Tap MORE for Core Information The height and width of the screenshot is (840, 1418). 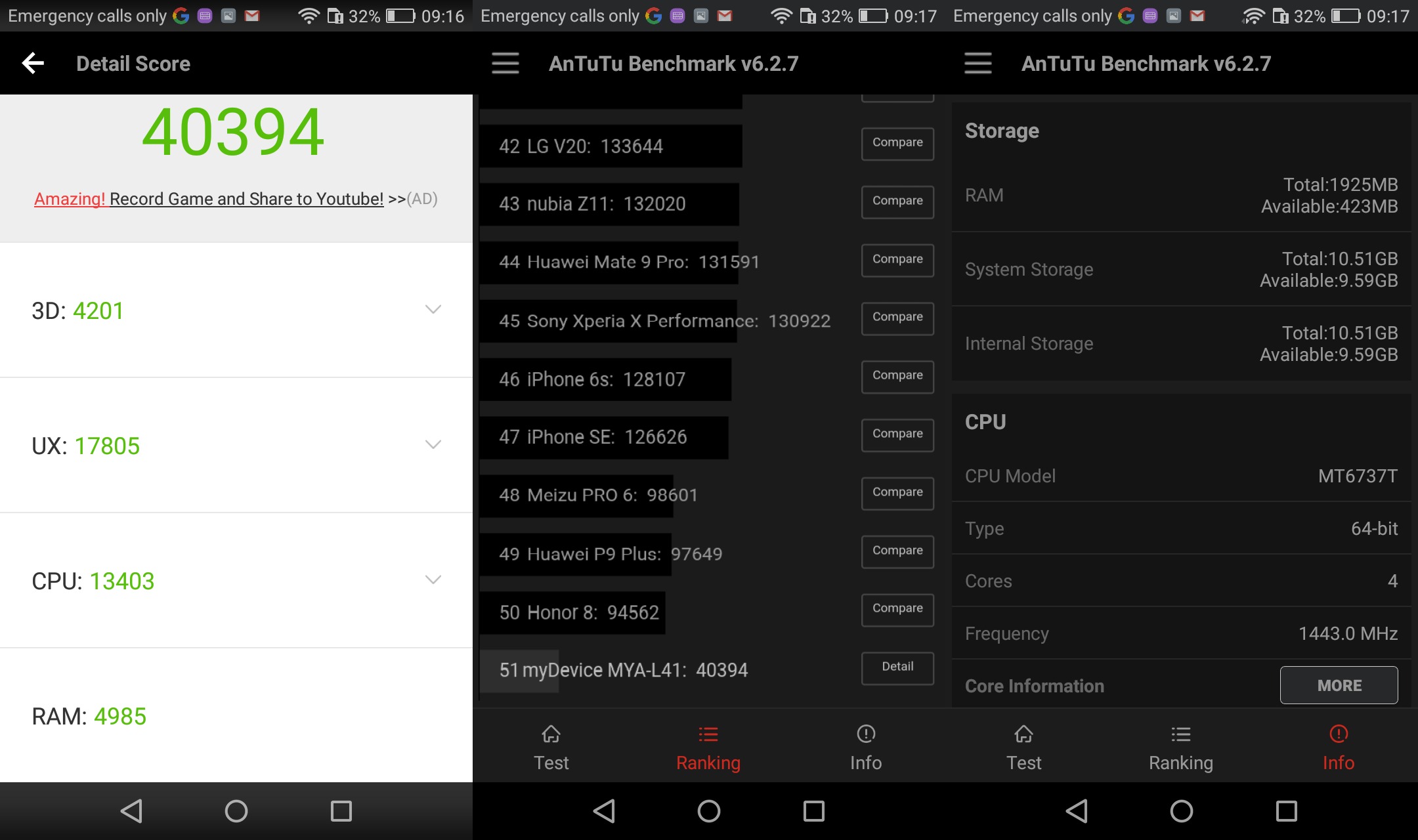[x=1339, y=685]
